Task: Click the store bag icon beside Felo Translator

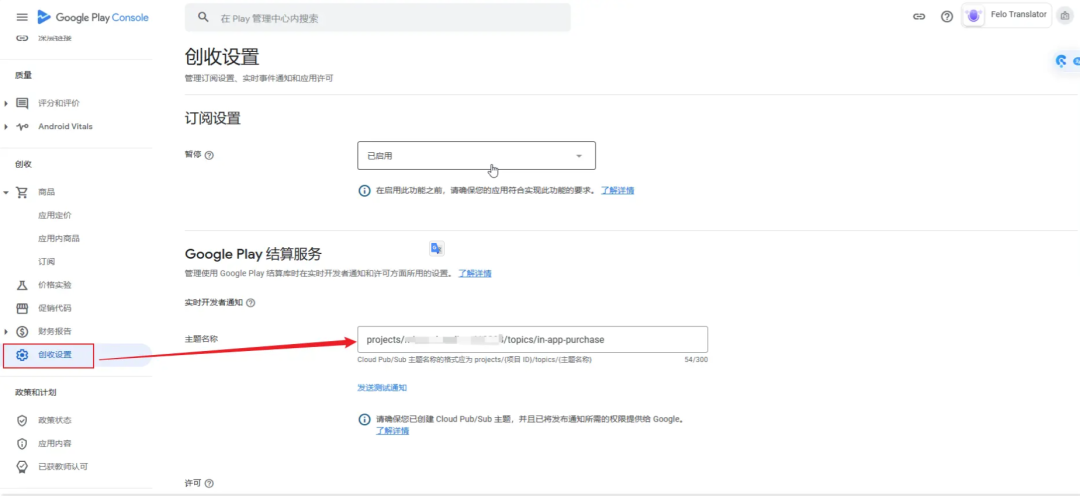Action: [1065, 16]
